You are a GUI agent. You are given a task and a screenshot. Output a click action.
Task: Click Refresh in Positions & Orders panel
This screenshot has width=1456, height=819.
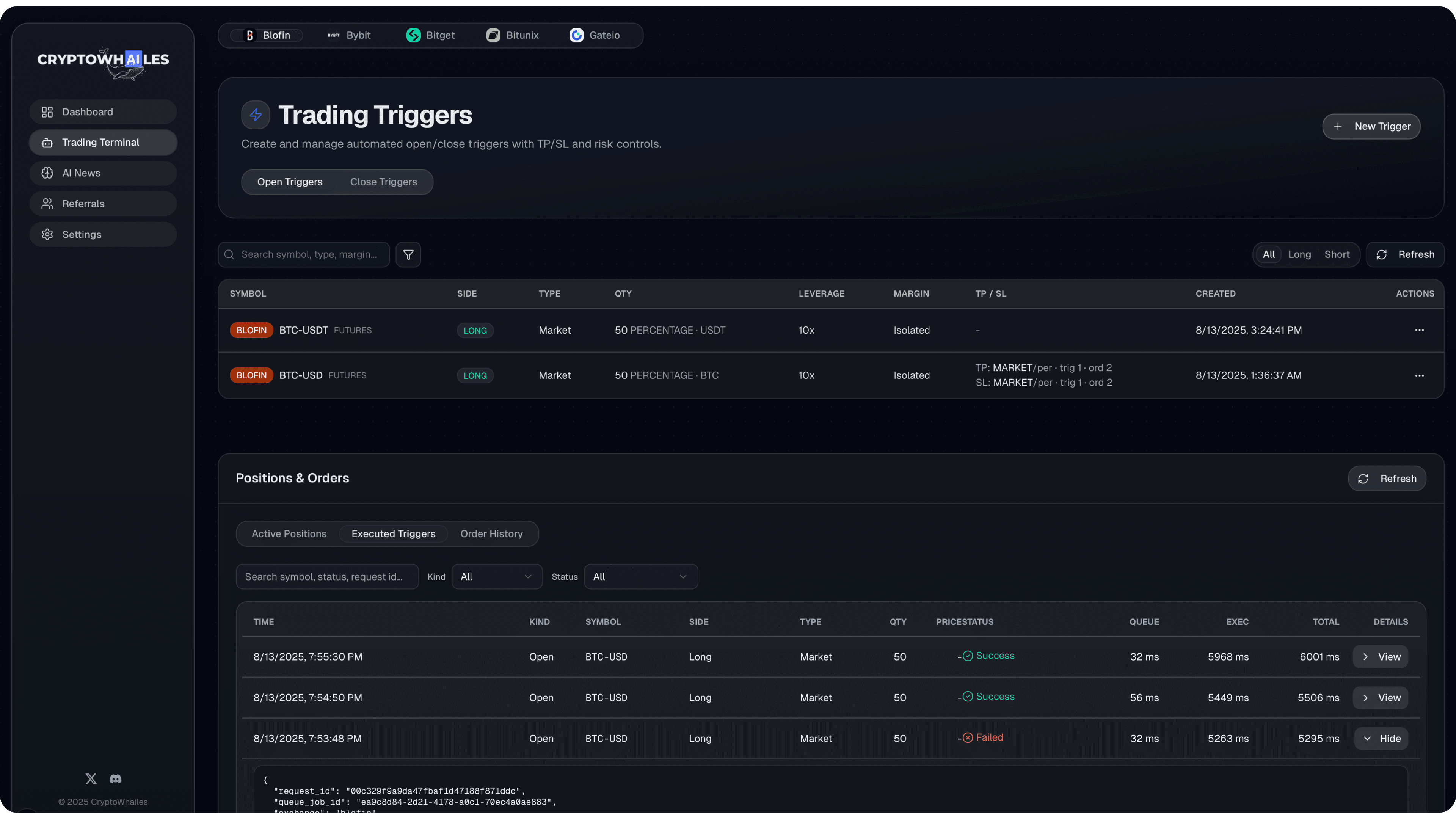click(x=1387, y=479)
